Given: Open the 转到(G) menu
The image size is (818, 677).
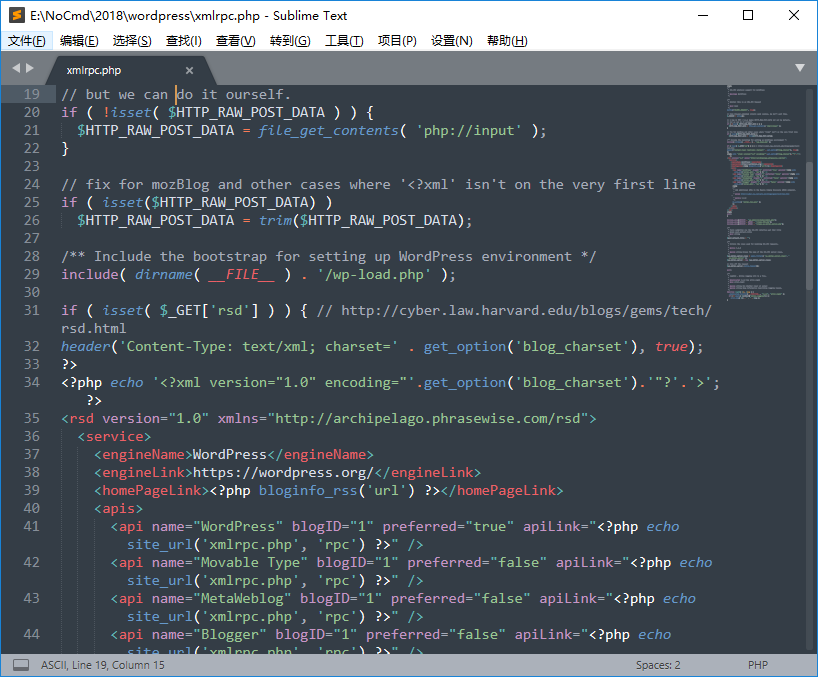Looking at the screenshot, I should 290,41.
